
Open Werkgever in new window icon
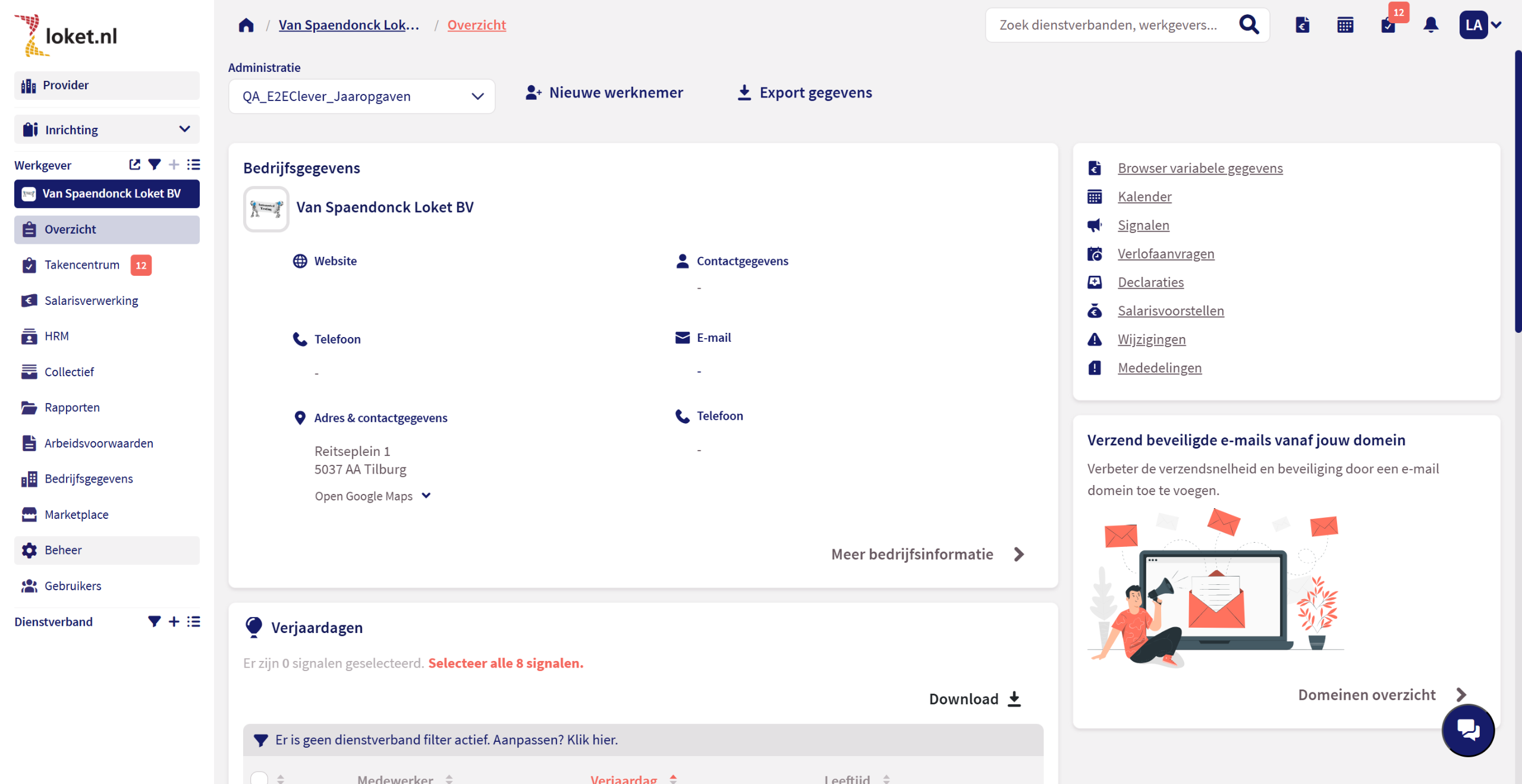135,165
